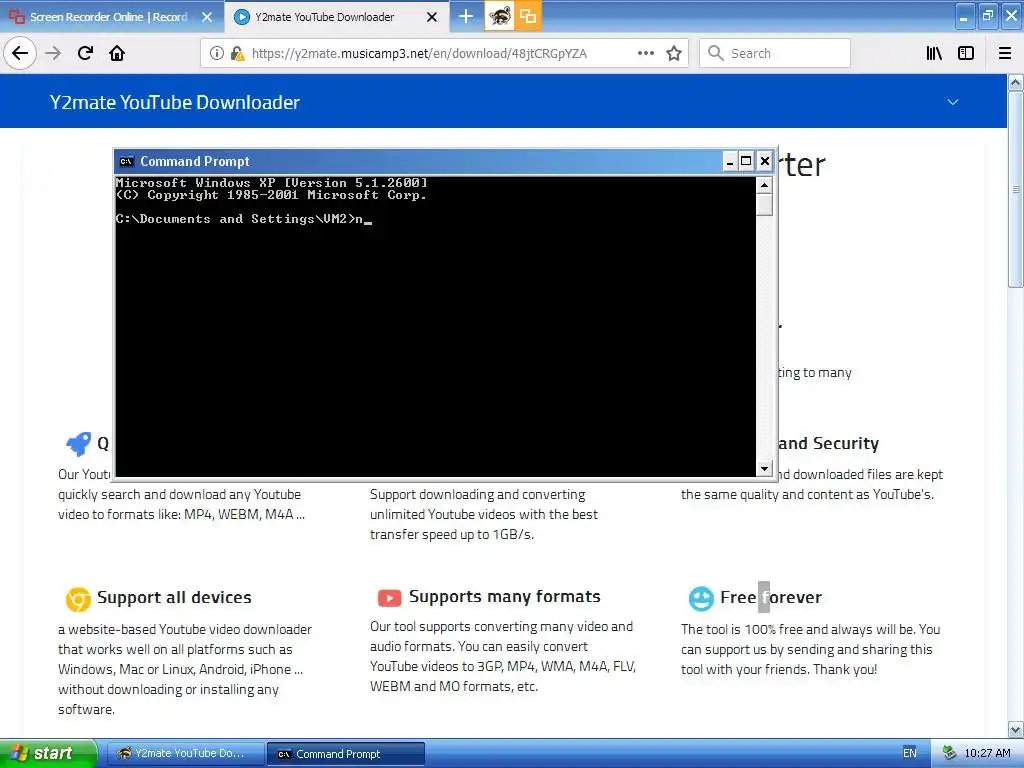Click the EN language indicator

pos(909,753)
